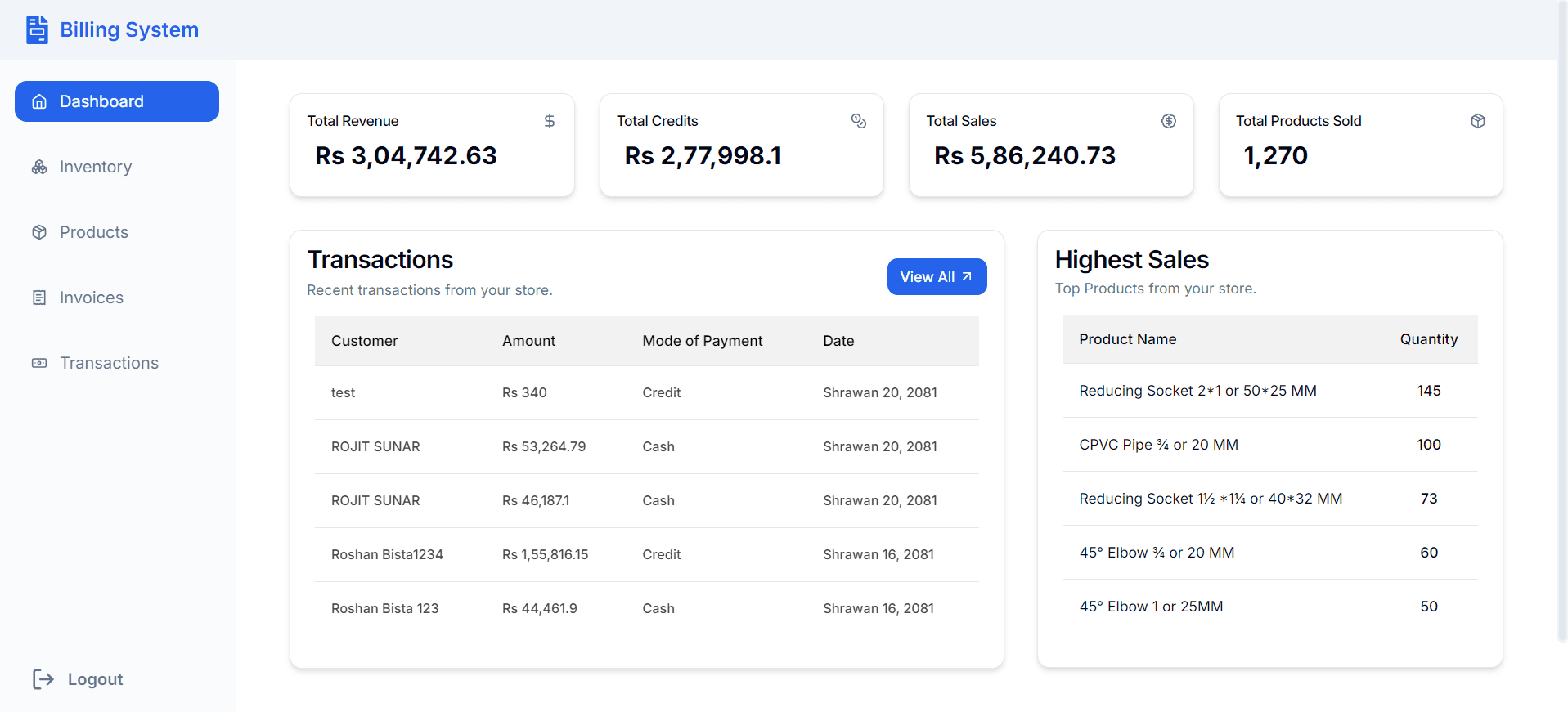Click the coins icon on Total Credits
Viewport: 1568px width, 712px height.
pyautogui.click(x=859, y=121)
